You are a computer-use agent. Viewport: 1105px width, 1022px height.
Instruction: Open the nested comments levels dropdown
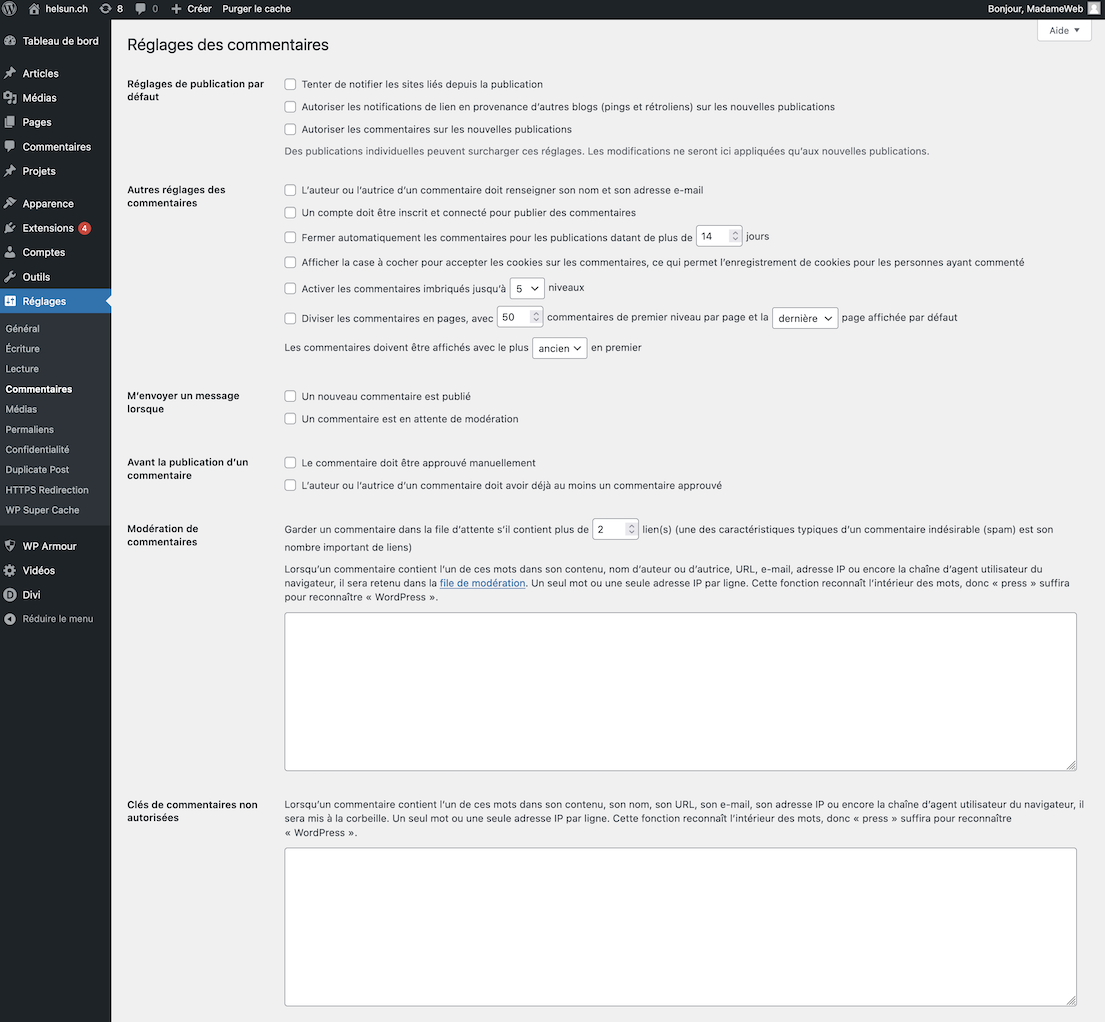click(x=527, y=288)
